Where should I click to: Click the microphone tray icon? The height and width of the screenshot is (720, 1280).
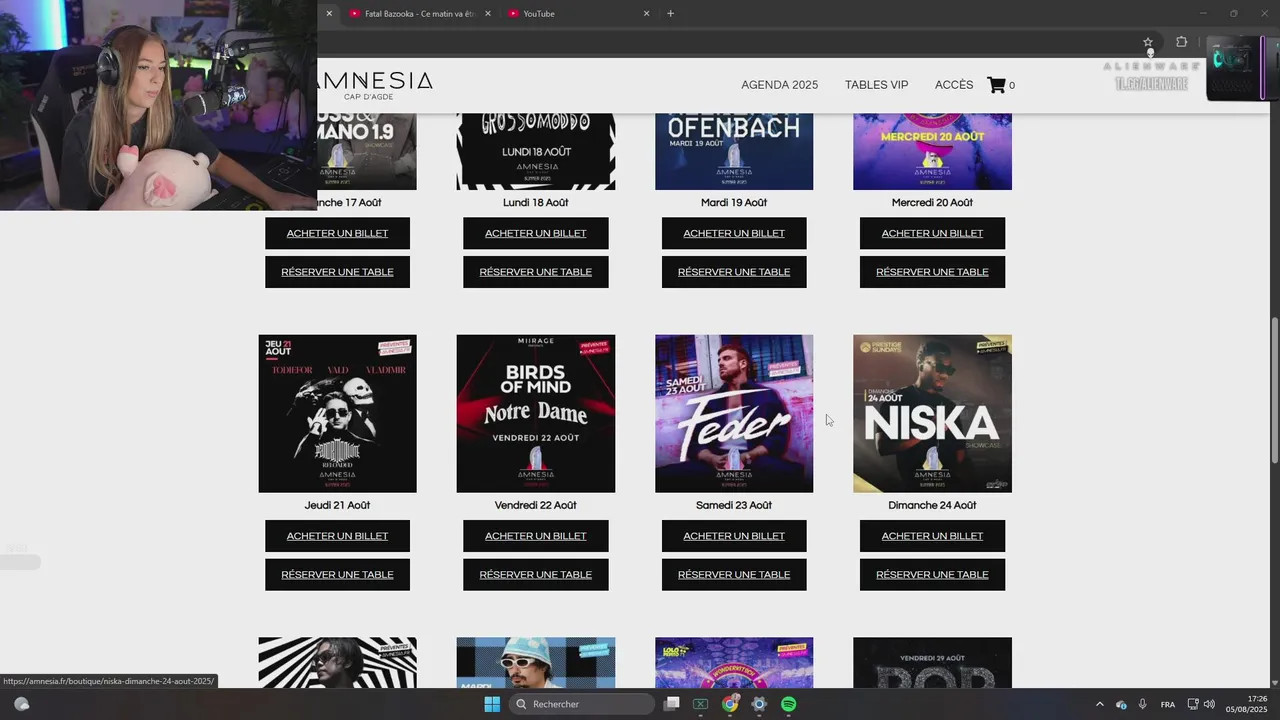(x=1142, y=704)
